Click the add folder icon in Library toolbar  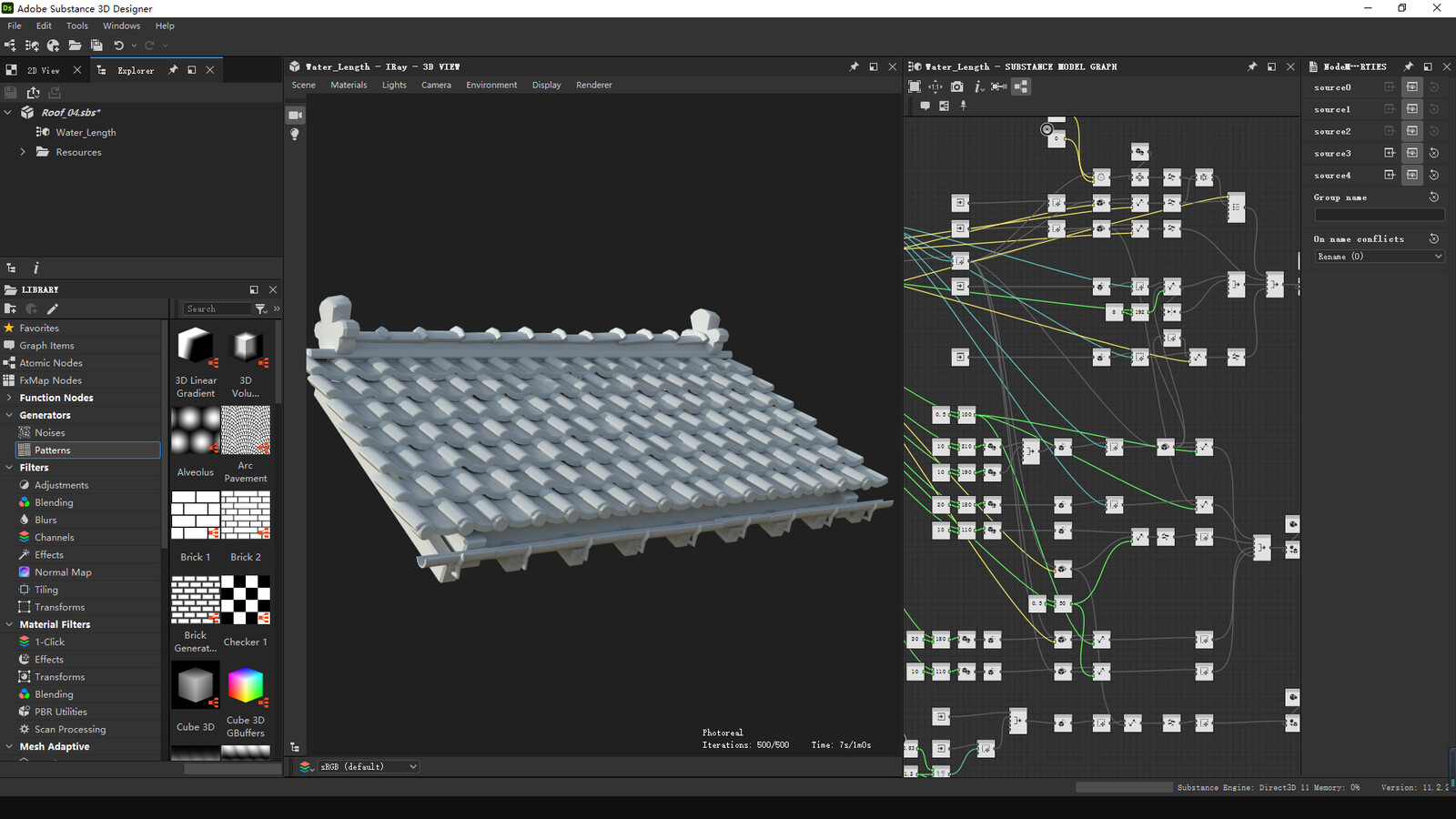[x=11, y=309]
